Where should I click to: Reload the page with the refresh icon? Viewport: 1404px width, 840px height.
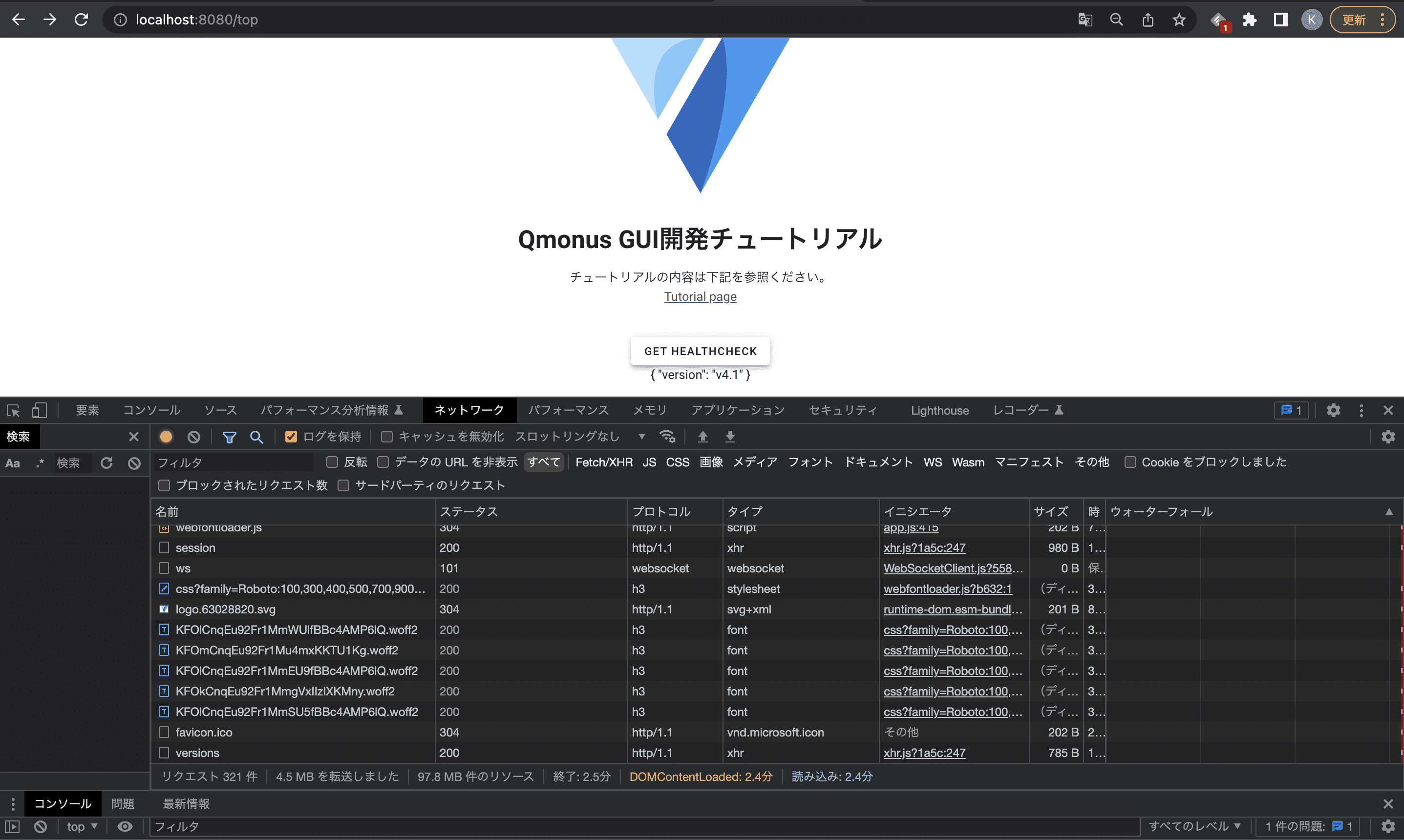(x=82, y=20)
